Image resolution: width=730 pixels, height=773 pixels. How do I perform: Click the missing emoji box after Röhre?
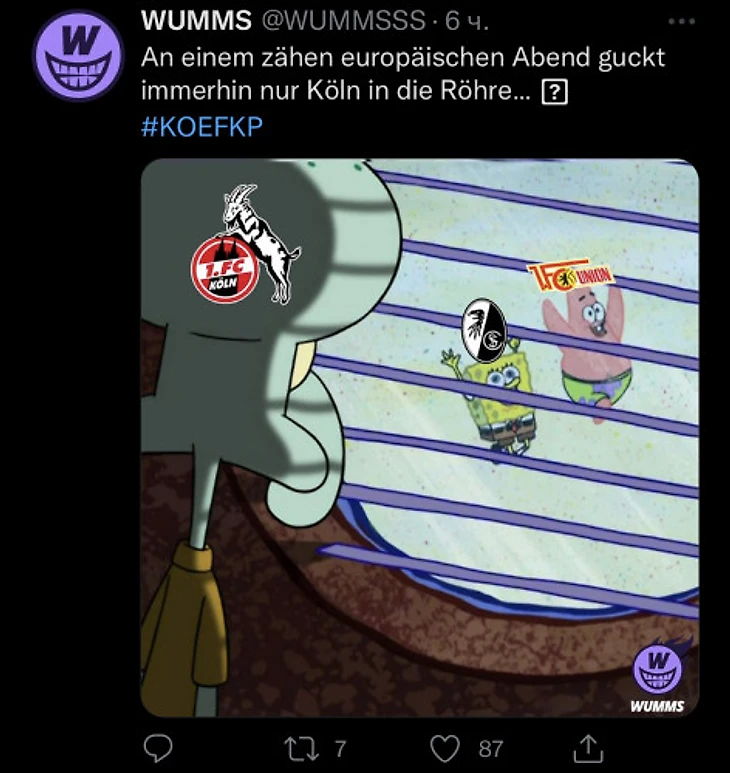[x=555, y=92]
